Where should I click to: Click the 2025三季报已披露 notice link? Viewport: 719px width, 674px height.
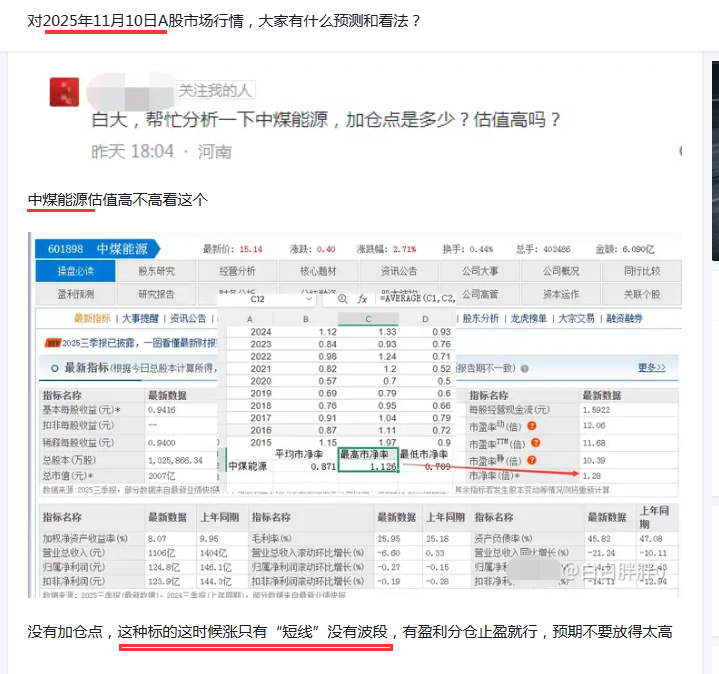click(x=139, y=343)
